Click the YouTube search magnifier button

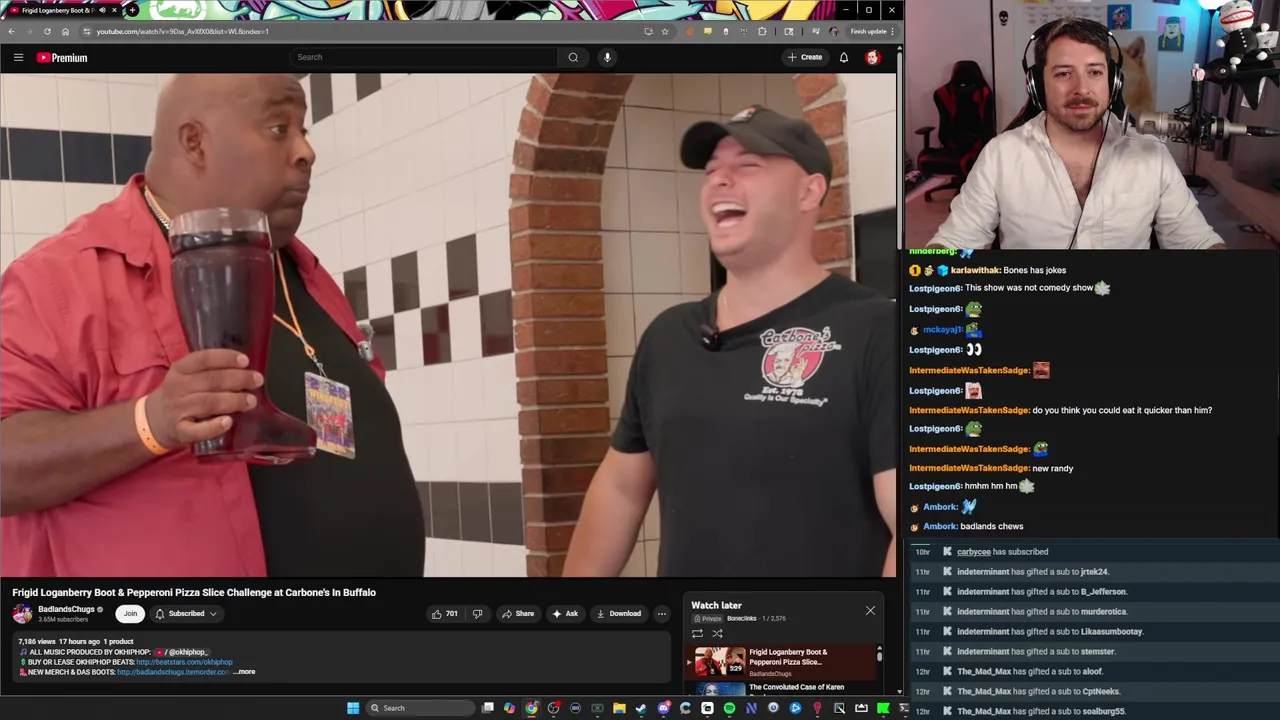[x=573, y=57]
